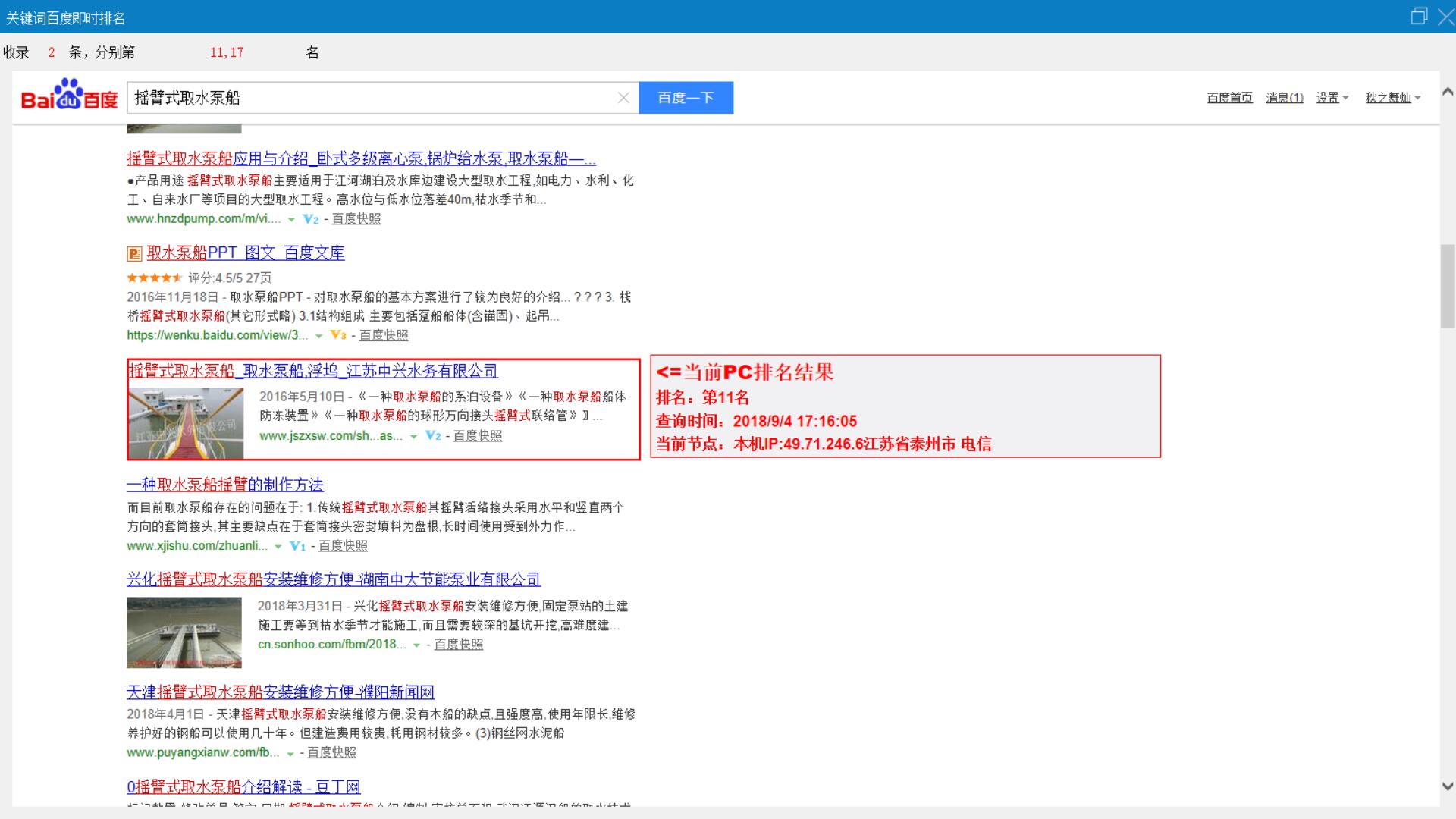Click the search query input field
The image size is (1456, 819).
coord(372,98)
